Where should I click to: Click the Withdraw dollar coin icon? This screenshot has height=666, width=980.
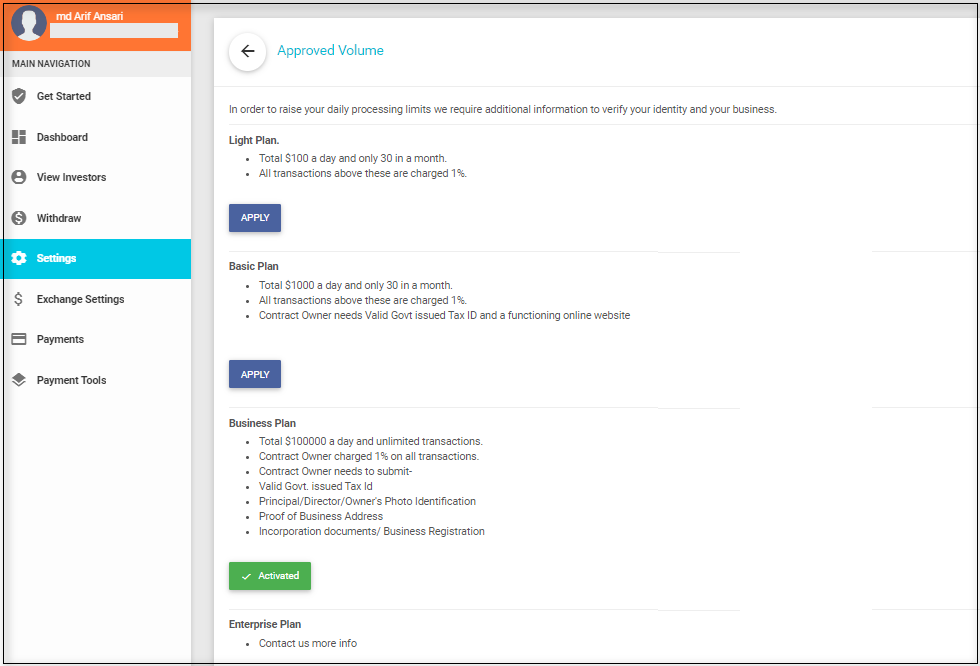click(x=19, y=218)
